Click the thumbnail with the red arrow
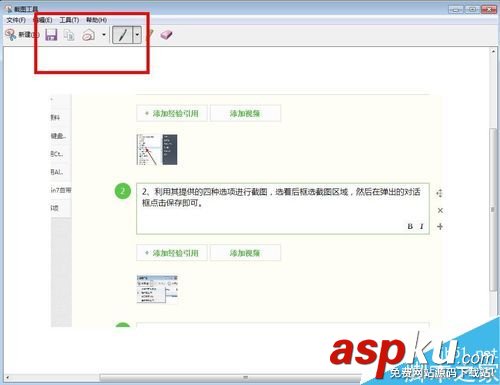 click(x=157, y=150)
